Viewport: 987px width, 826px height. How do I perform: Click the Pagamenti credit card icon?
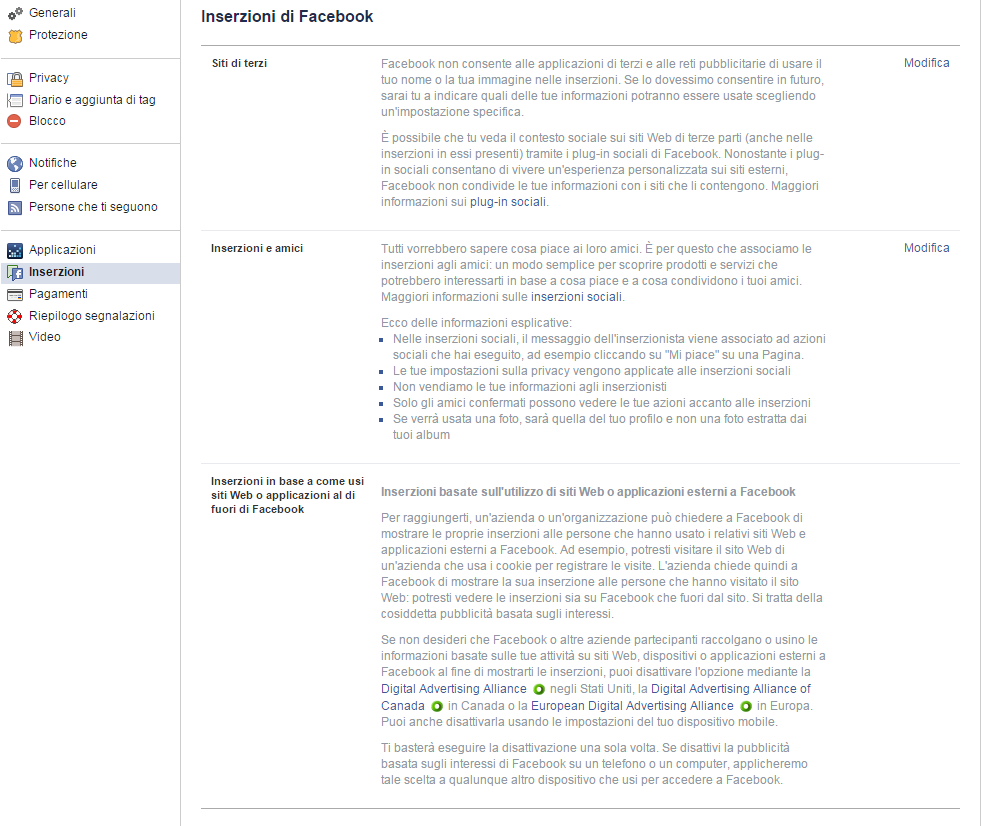(x=15, y=295)
